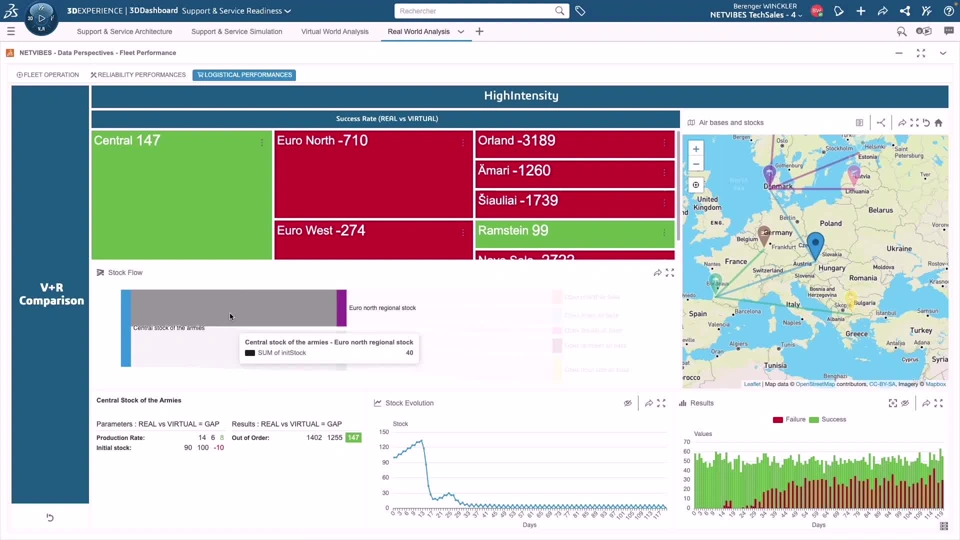Click the map zoom in plus button
960x540 pixels.
pyautogui.click(x=696, y=149)
